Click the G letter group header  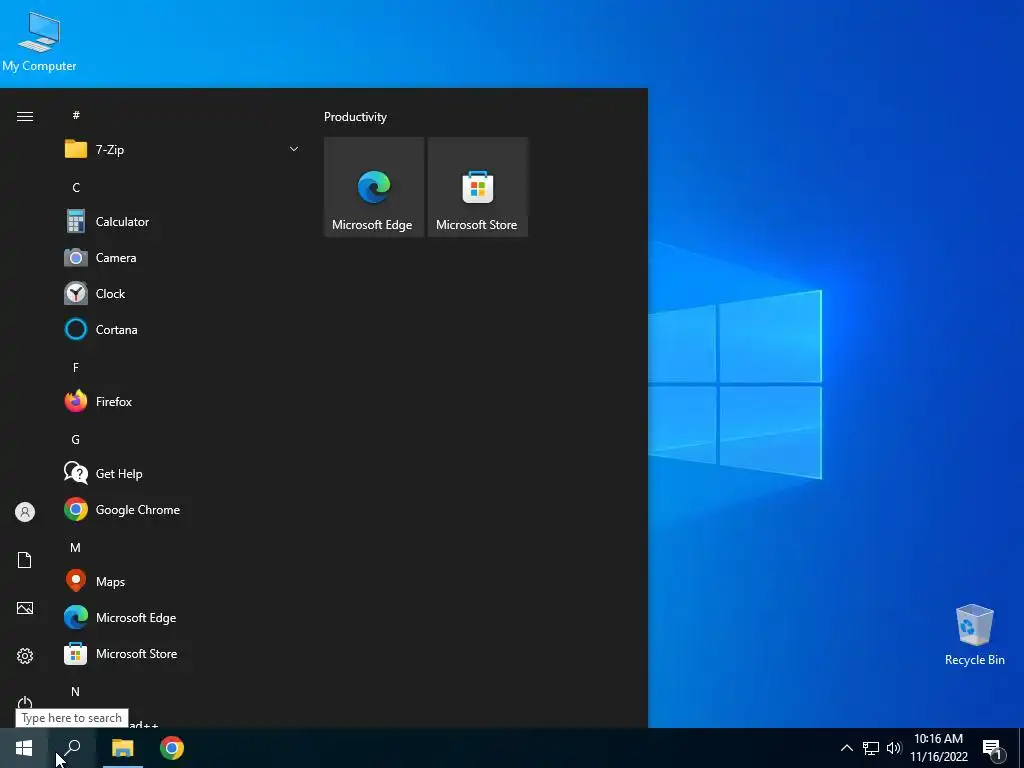(76, 440)
